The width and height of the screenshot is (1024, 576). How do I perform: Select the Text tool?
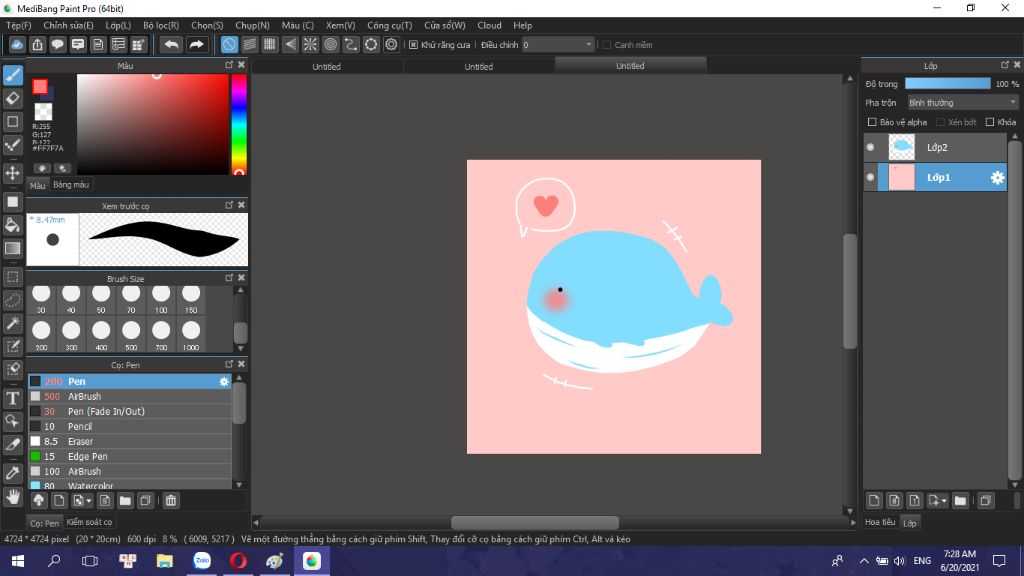(x=13, y=397)
